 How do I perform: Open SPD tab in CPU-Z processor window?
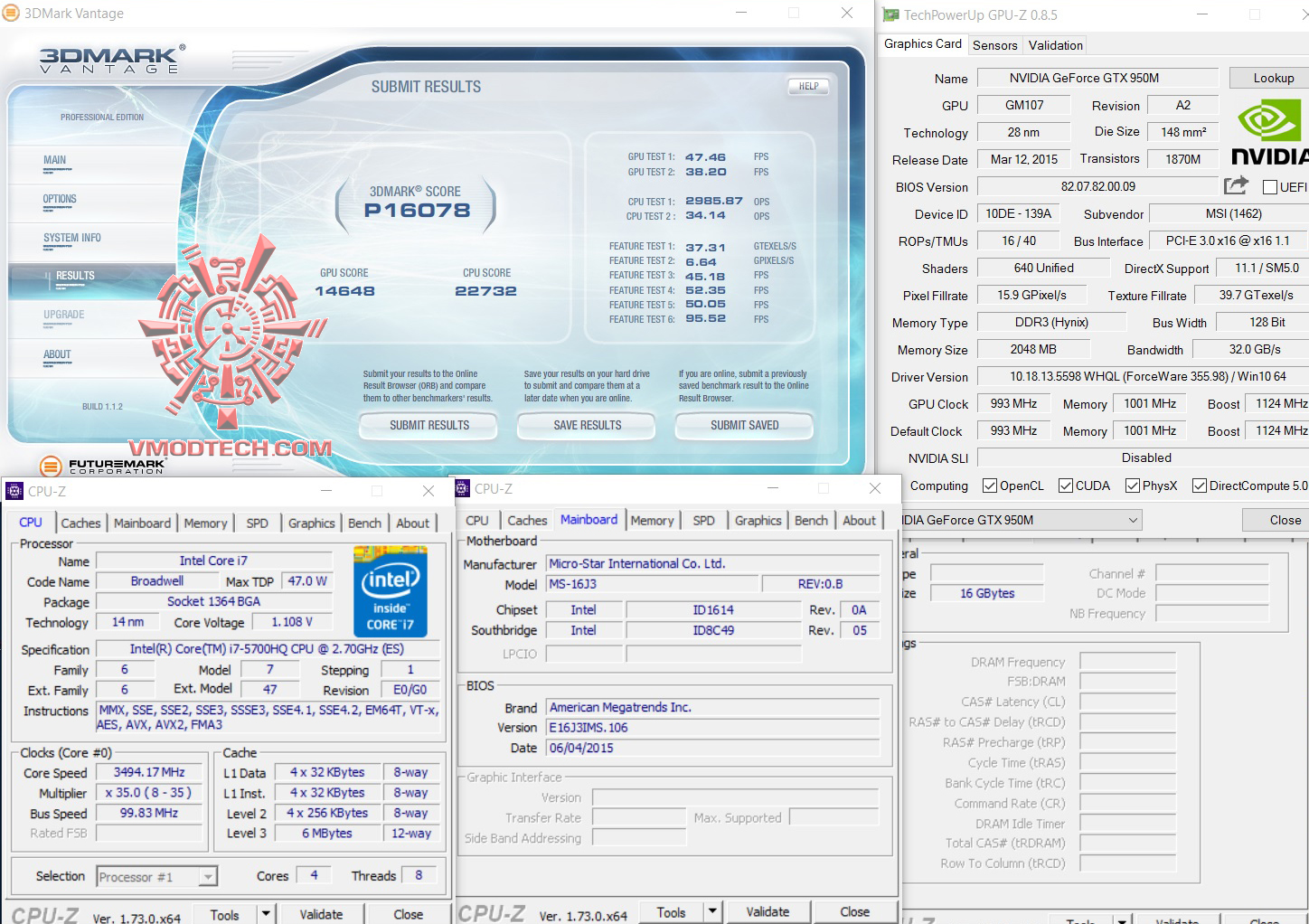258,523
